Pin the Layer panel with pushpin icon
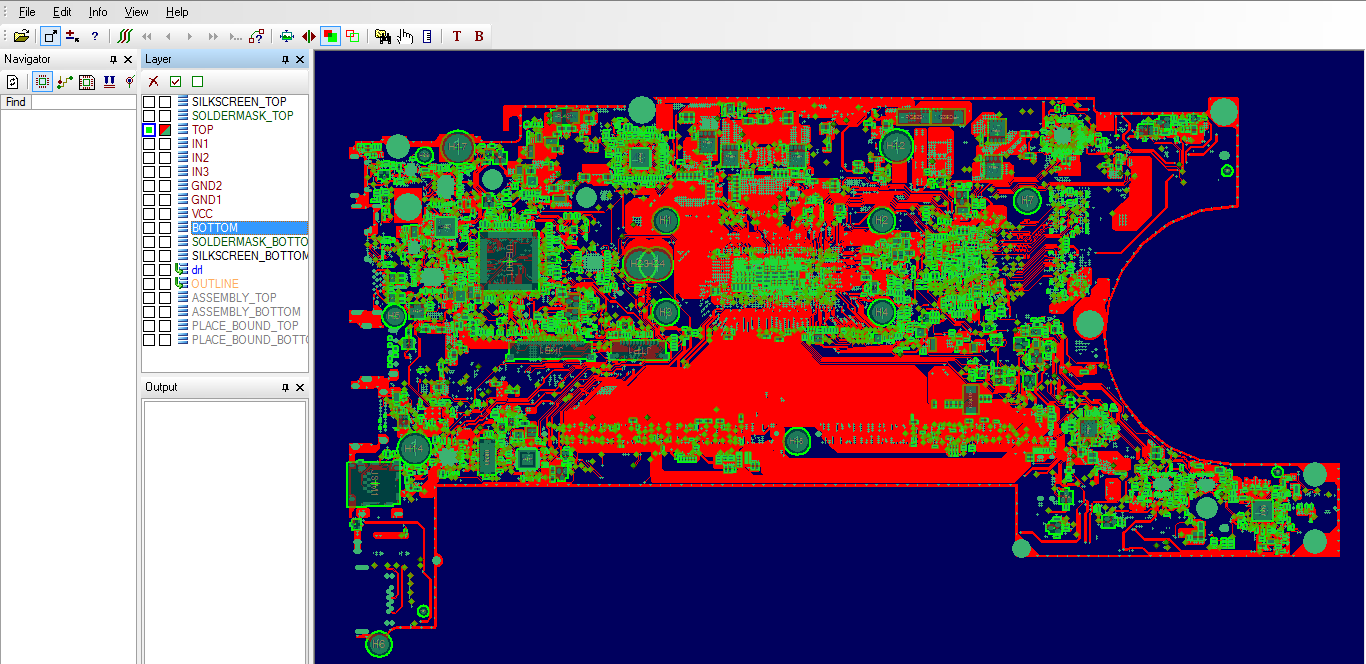The image size is (1366, 664). pyautogui.click(x=284, y=60)
